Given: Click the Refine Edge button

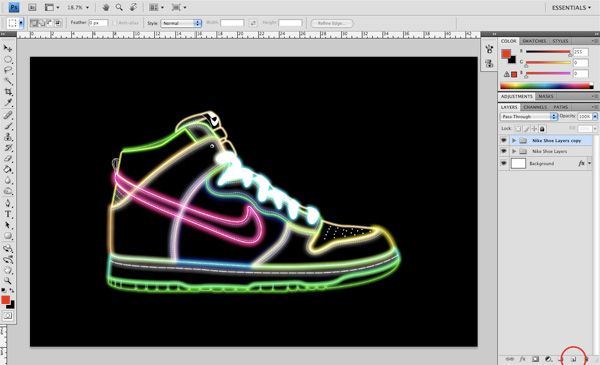Looking at the screenshot, I should 332,23.
